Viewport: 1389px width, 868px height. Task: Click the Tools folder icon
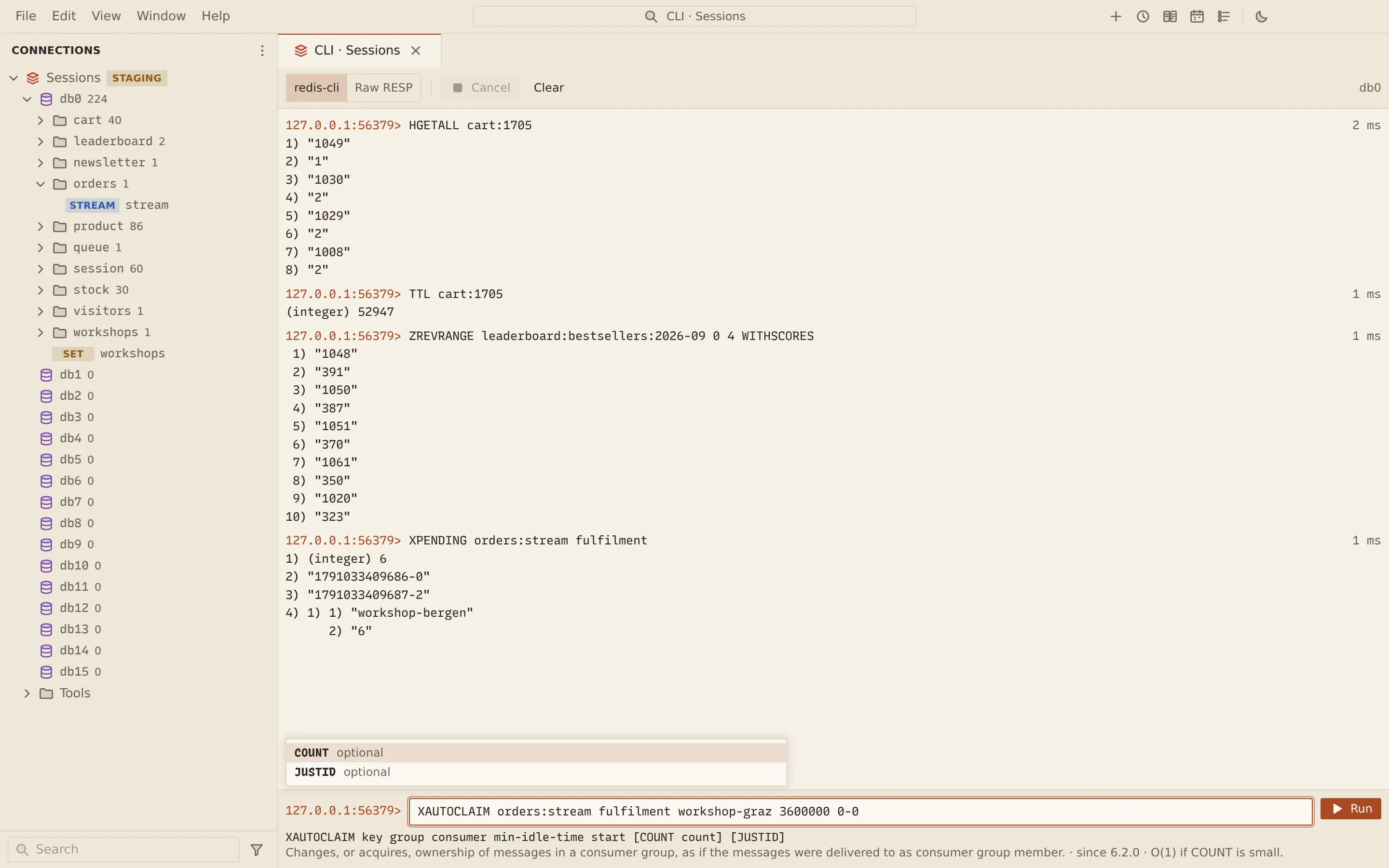click(46, 693)
